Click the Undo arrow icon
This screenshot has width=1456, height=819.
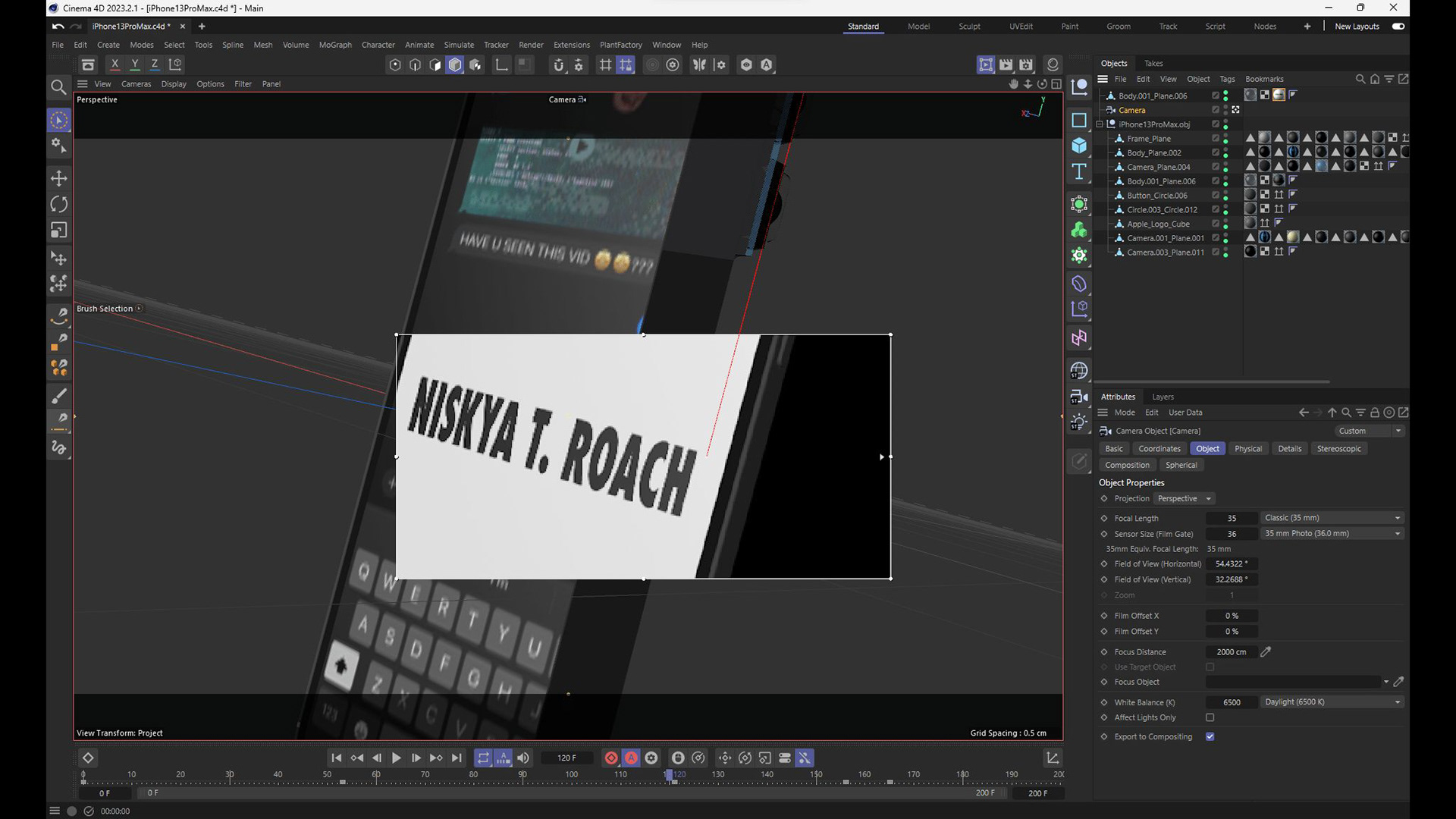tap(58, 27)
